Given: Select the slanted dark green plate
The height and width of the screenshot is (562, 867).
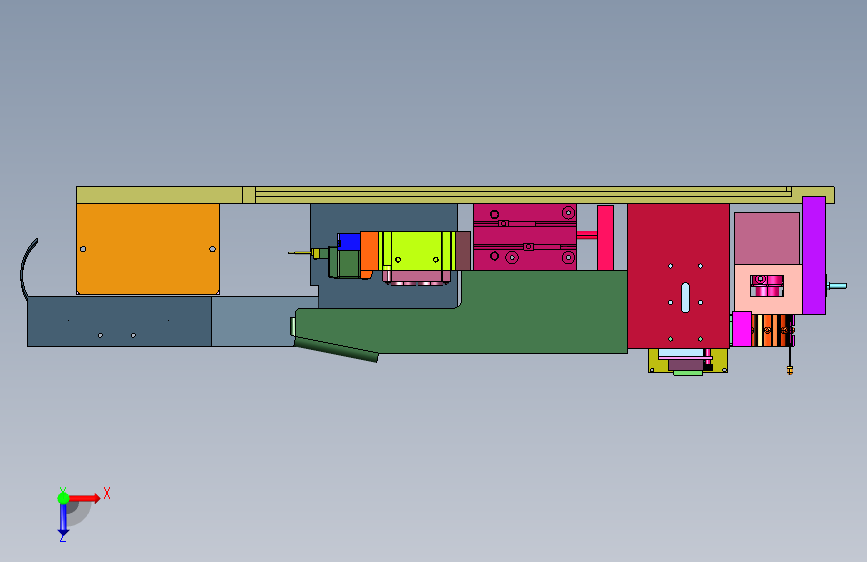Looking at the screenshot, I should (x=336, y=349).
